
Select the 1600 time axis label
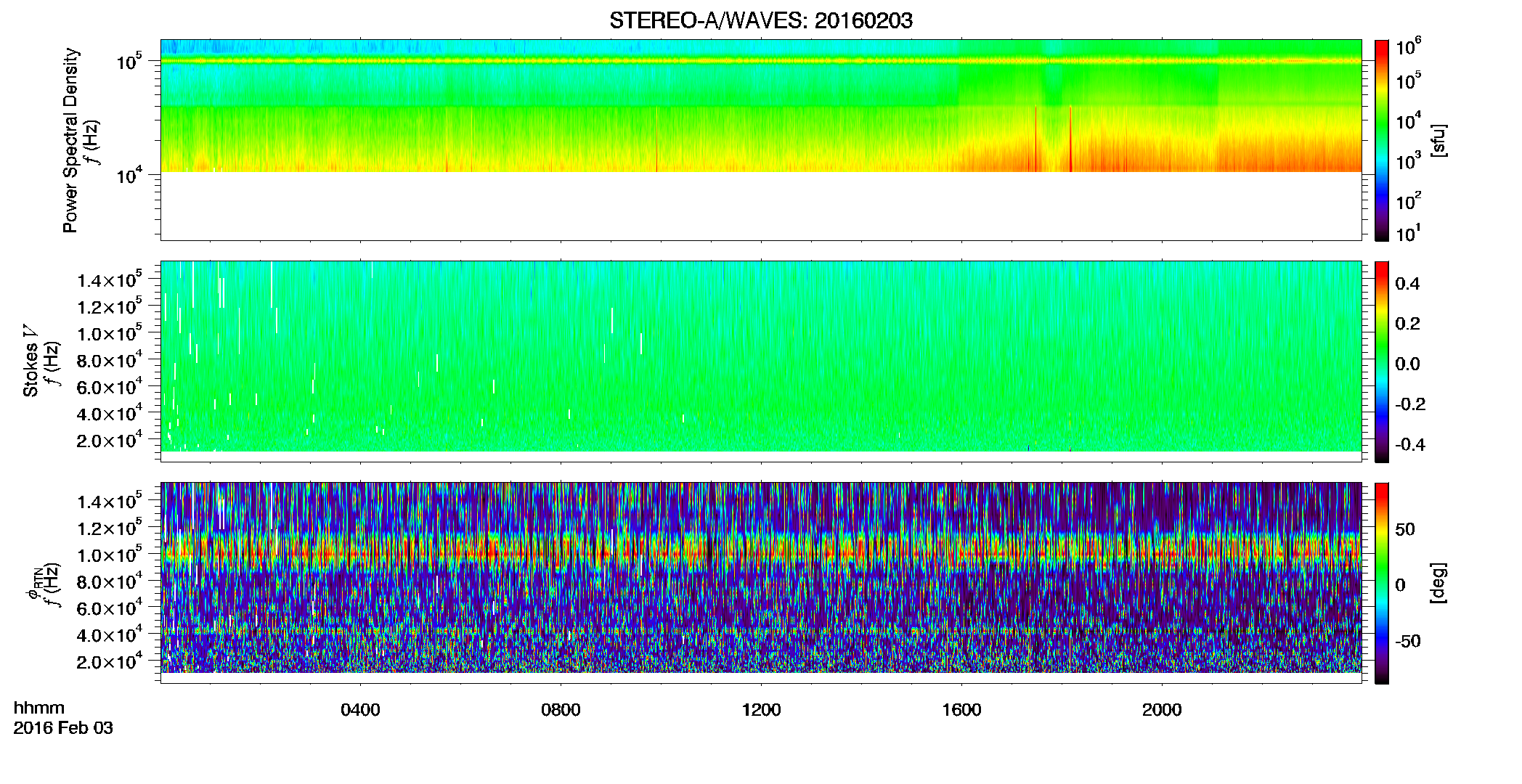point(961,710)
